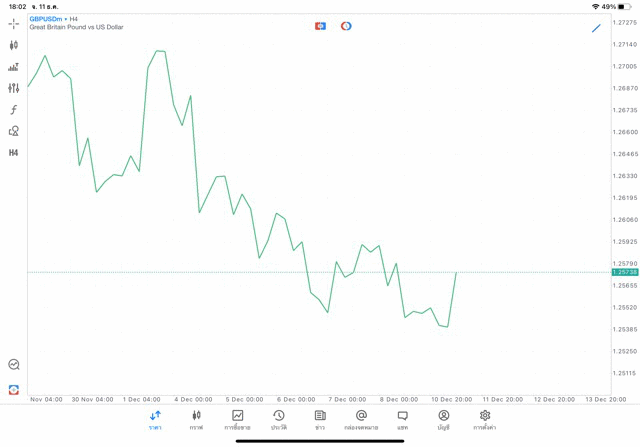This screenshot has height=447, width=640.
Task: Open candlestick chart type selector
Action: 13,45
